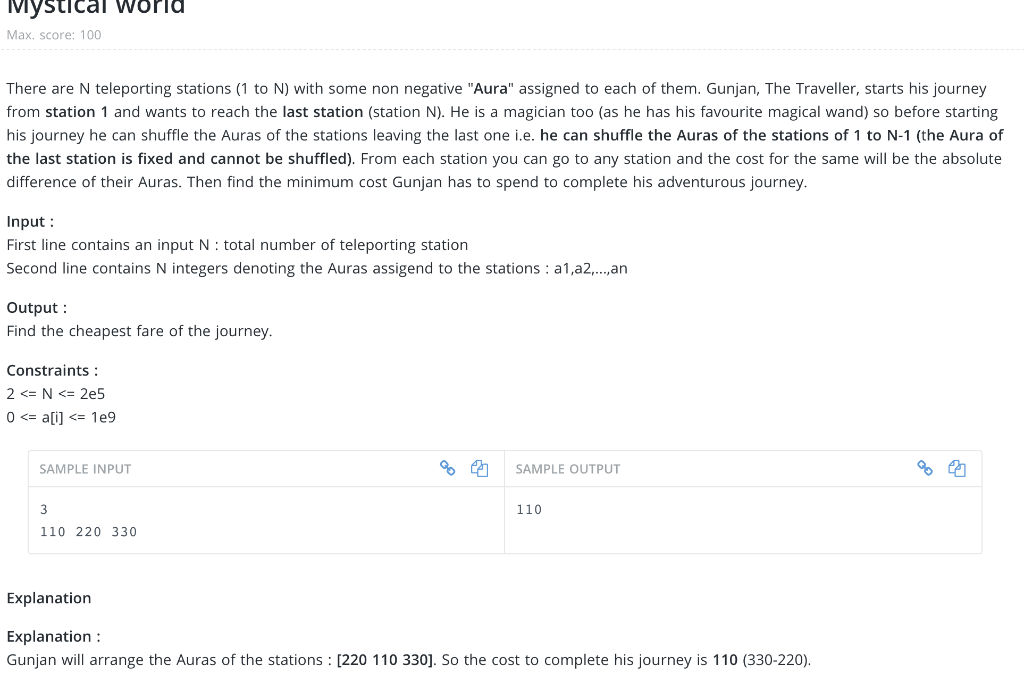Copy the sample output using its clipboard icon
Viewport: 1024px width, 681px height.
point(957,468)
